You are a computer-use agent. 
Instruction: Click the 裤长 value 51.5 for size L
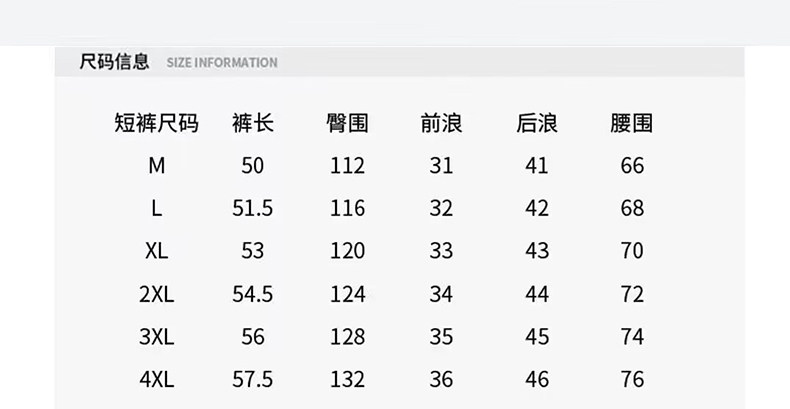pyautogui.click(x=252, y=209)
